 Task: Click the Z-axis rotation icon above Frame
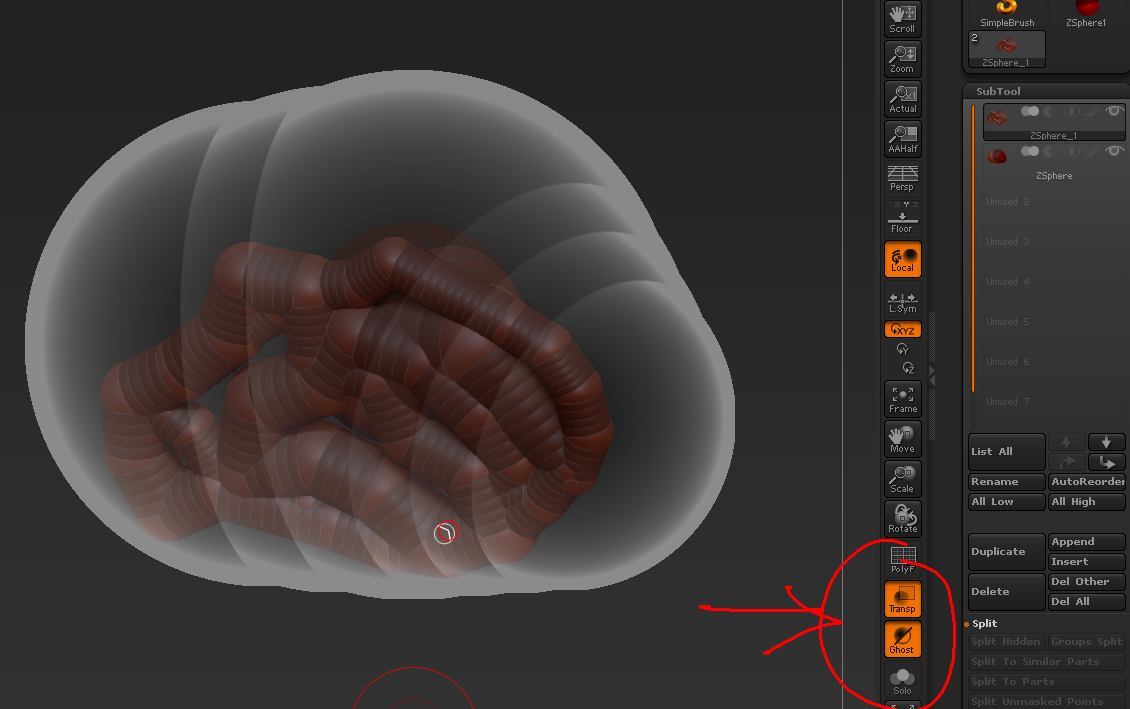coord(908,368)
